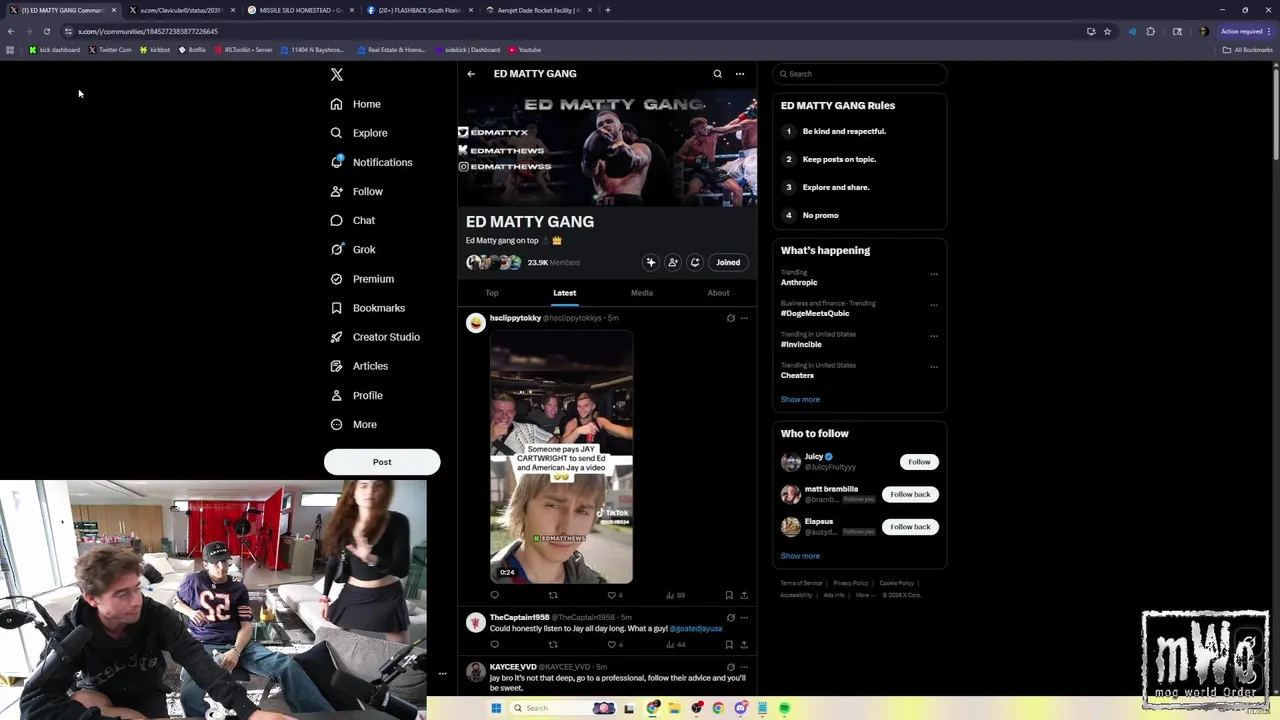
Task: Open kick dashboard bookmark
Action: [55, 50]
